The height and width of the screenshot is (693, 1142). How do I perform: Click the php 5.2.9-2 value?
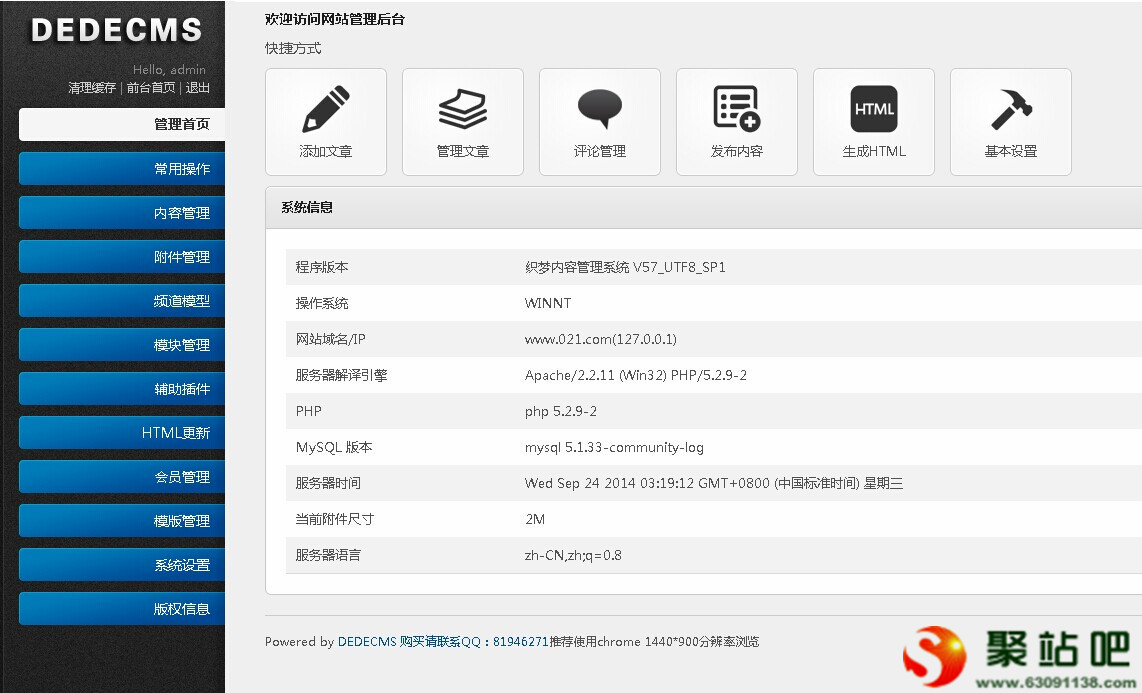click(561, 411)
